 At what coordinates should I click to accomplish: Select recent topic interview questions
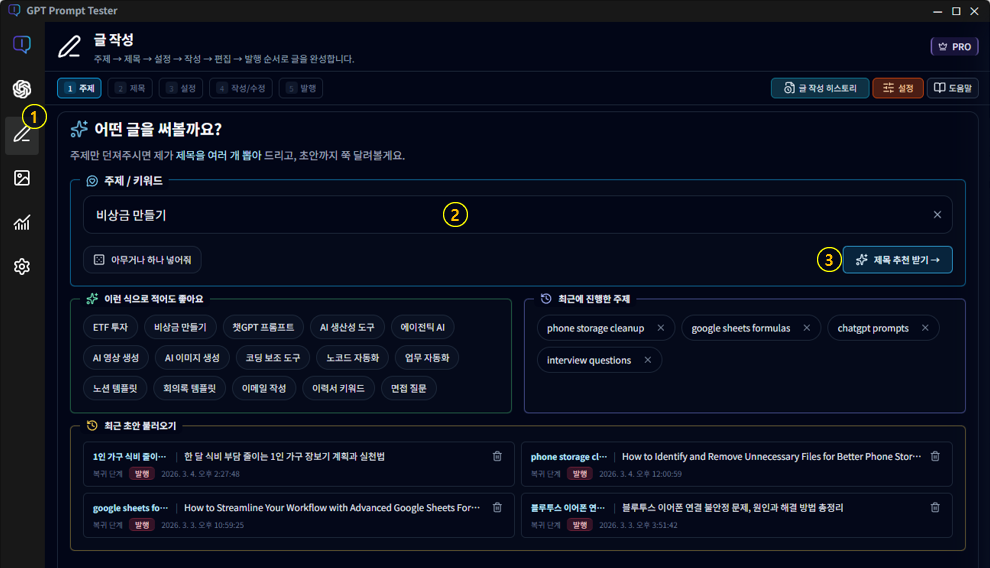pos(588,360)
